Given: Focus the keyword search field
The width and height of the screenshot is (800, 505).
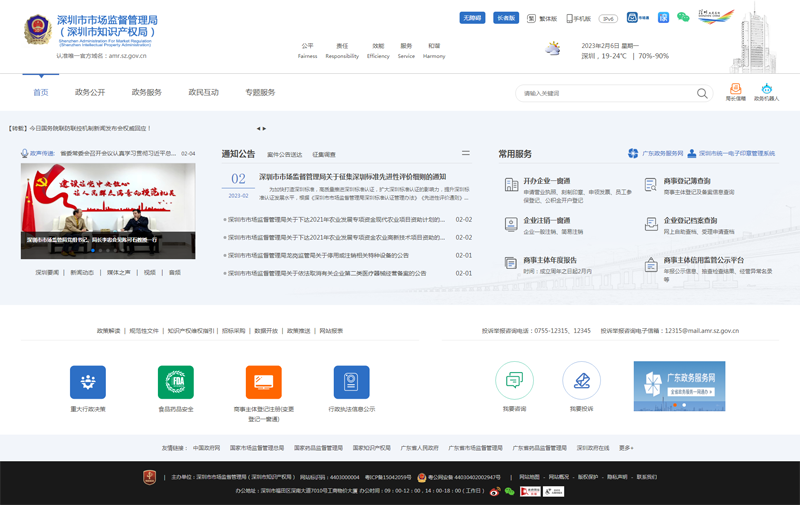Looking at the screenshot, I should [x=607, y=93].
